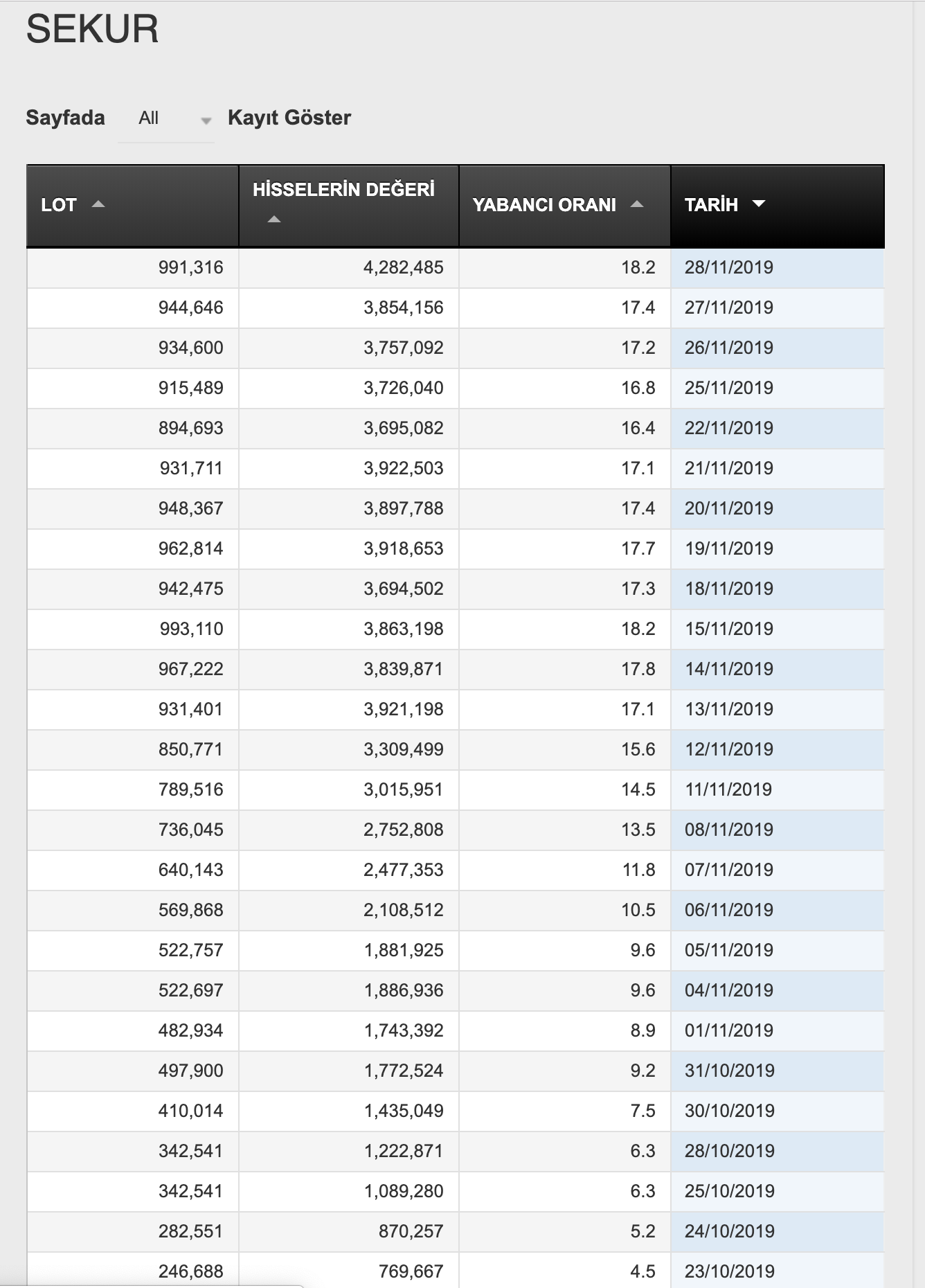Sort by TARİH column header
This screenshot has height=1288, width=925.
[x=778, y=206]
